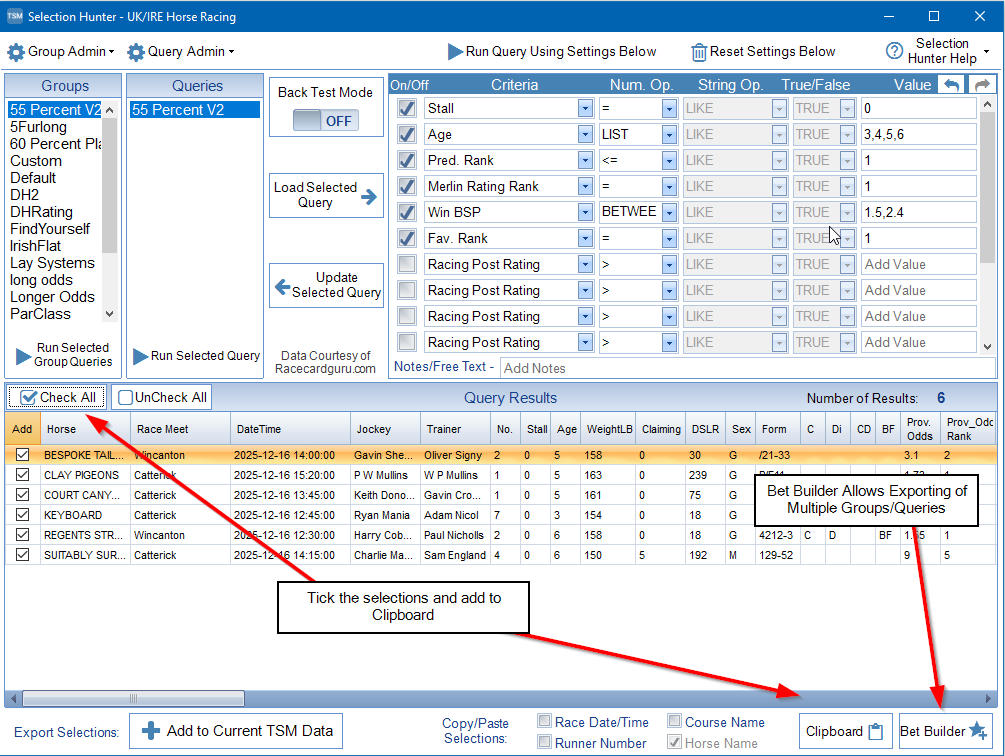Enable the Race Date/Time checkbox
This screenshot has height=756, width=1005.
click(x=544, y=722)
